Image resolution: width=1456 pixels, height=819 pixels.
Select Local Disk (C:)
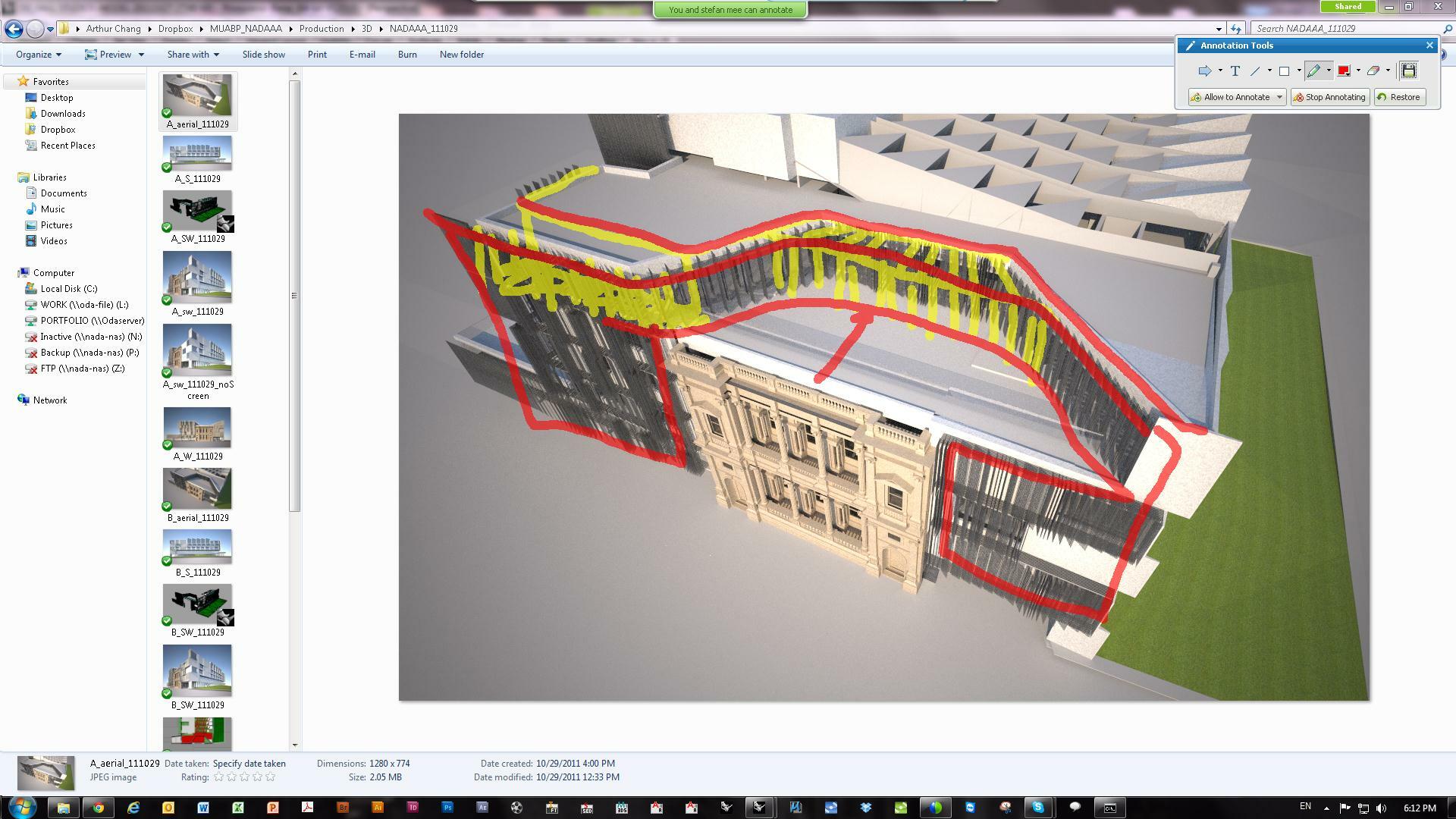pos(68,289)
